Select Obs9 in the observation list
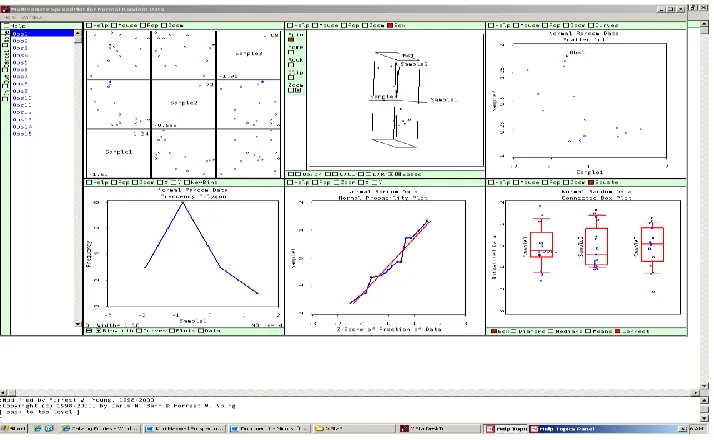 42,91
